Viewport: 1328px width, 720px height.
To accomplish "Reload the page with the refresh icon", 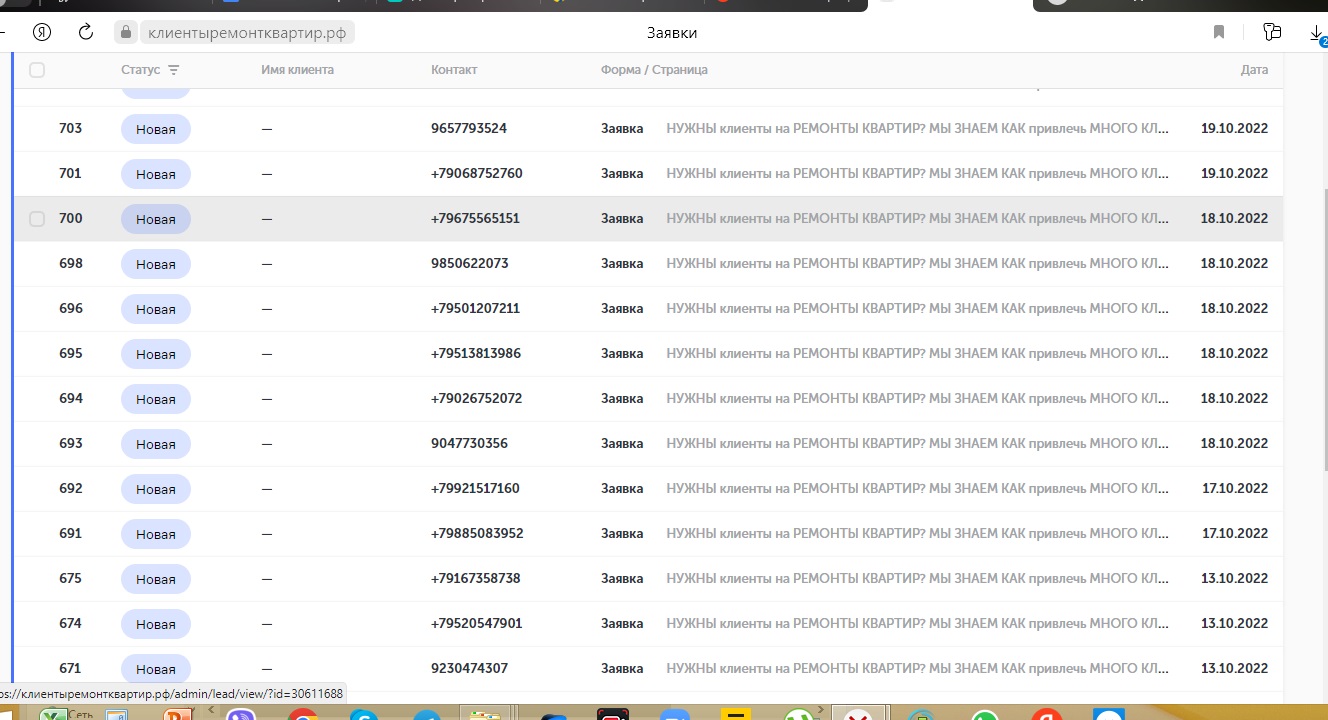I will 86,32.
